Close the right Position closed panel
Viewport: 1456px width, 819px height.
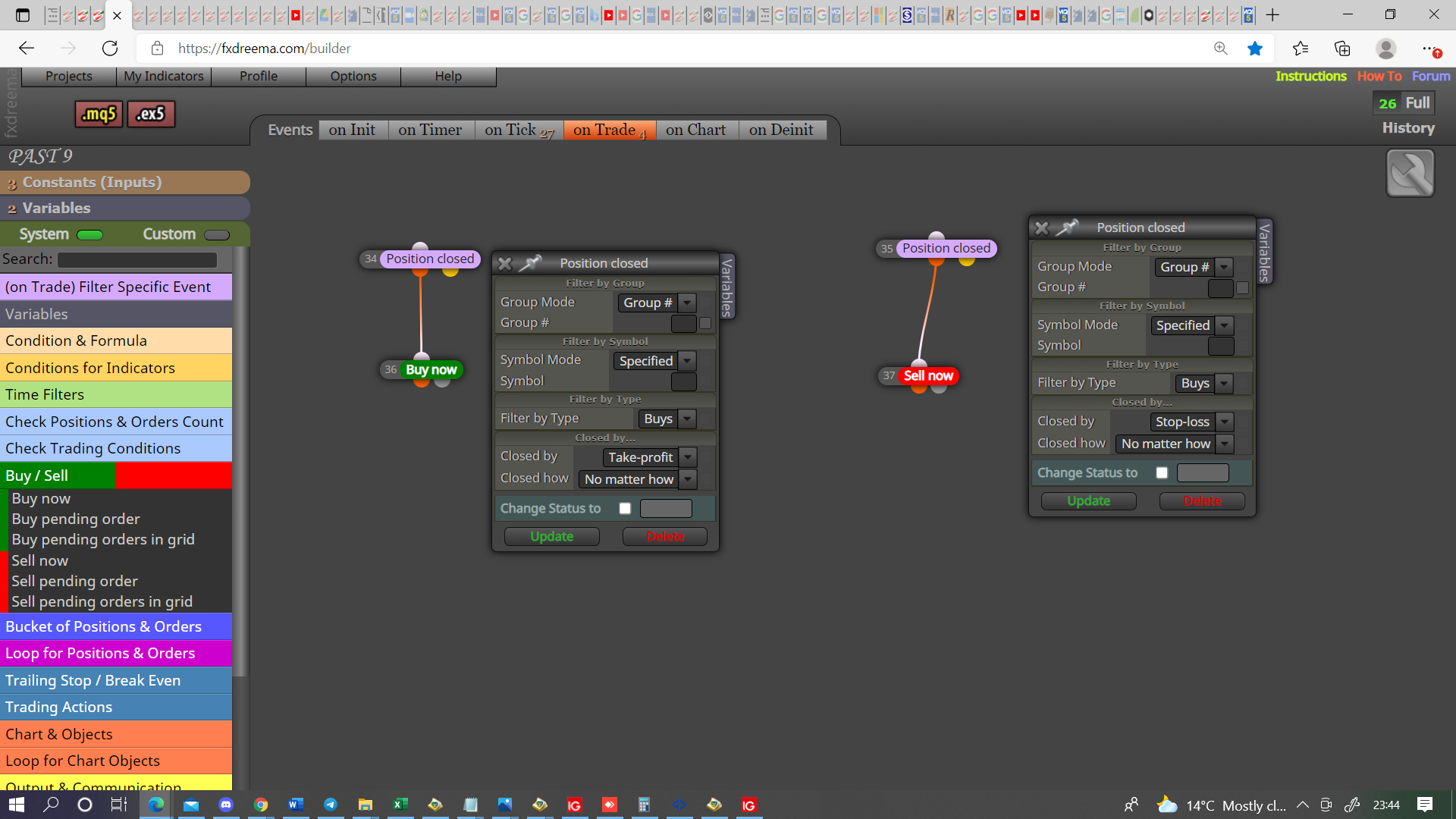(1042, 227)
